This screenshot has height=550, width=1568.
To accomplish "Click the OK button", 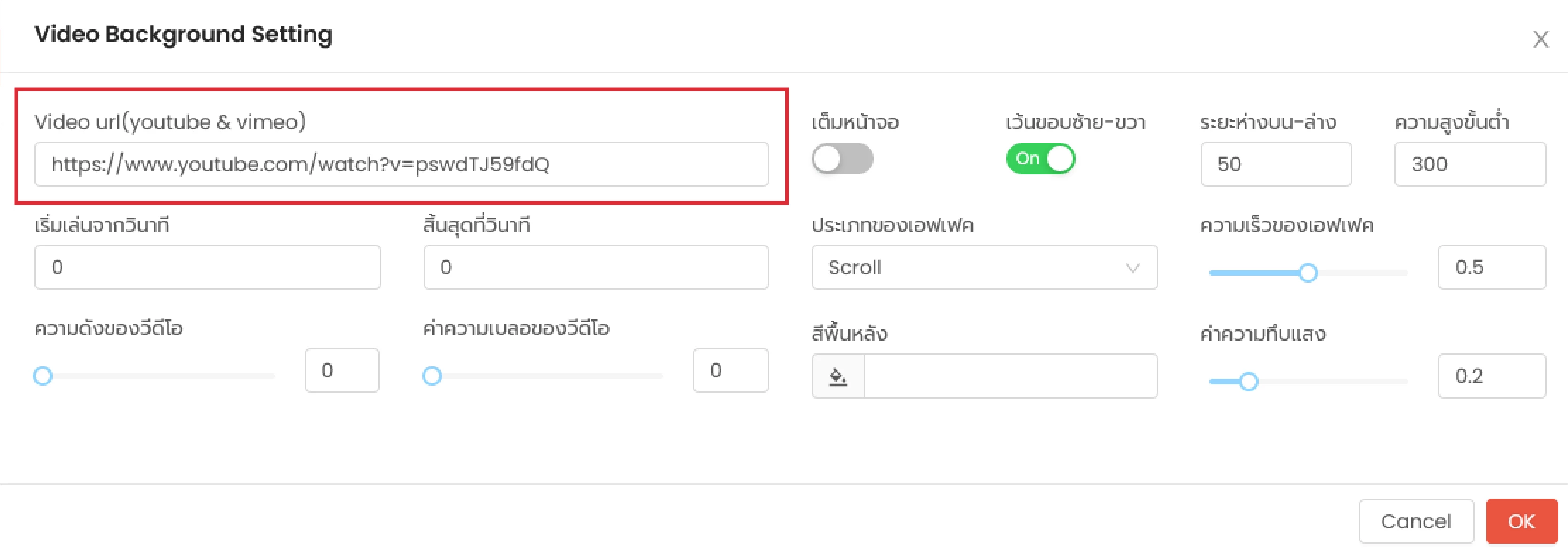I will coord(1521,521).
